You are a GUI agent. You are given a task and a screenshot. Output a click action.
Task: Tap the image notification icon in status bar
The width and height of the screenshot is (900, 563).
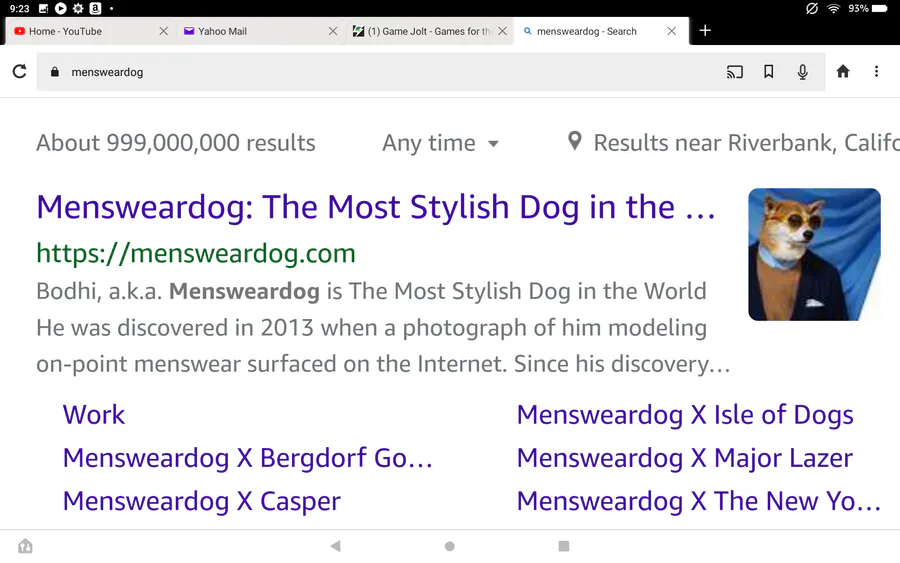pos(43,9)
